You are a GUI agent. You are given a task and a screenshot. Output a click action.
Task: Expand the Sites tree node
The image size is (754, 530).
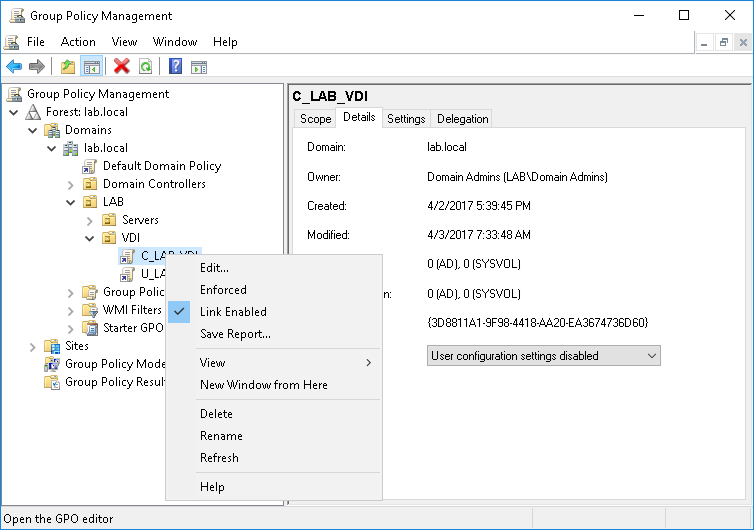coord(32,346)
